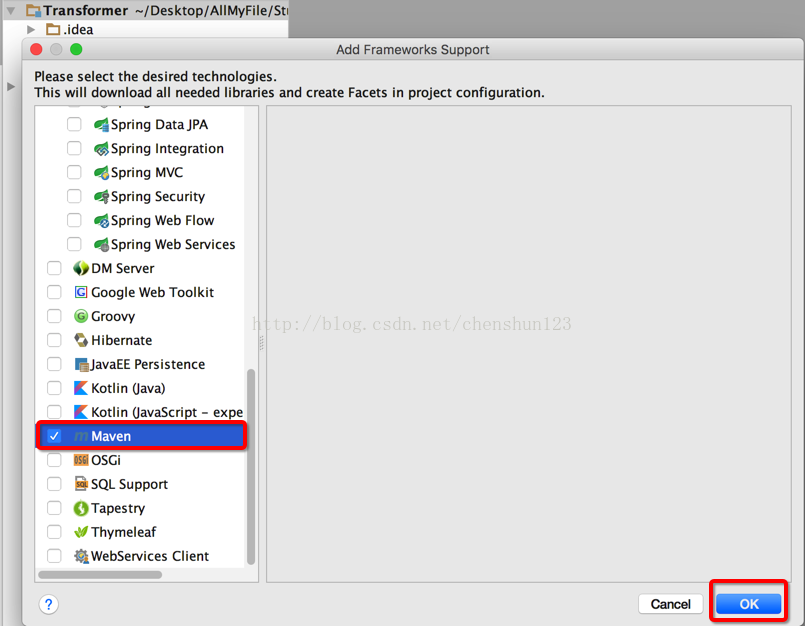Select the Tapestry row label
This screenshot has height=626, width=805.
tap(118, 508)
